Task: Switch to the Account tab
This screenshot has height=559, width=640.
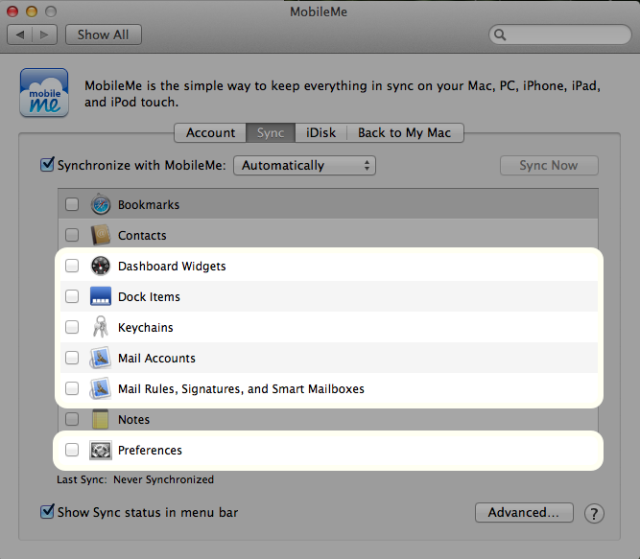Action: 211,133
